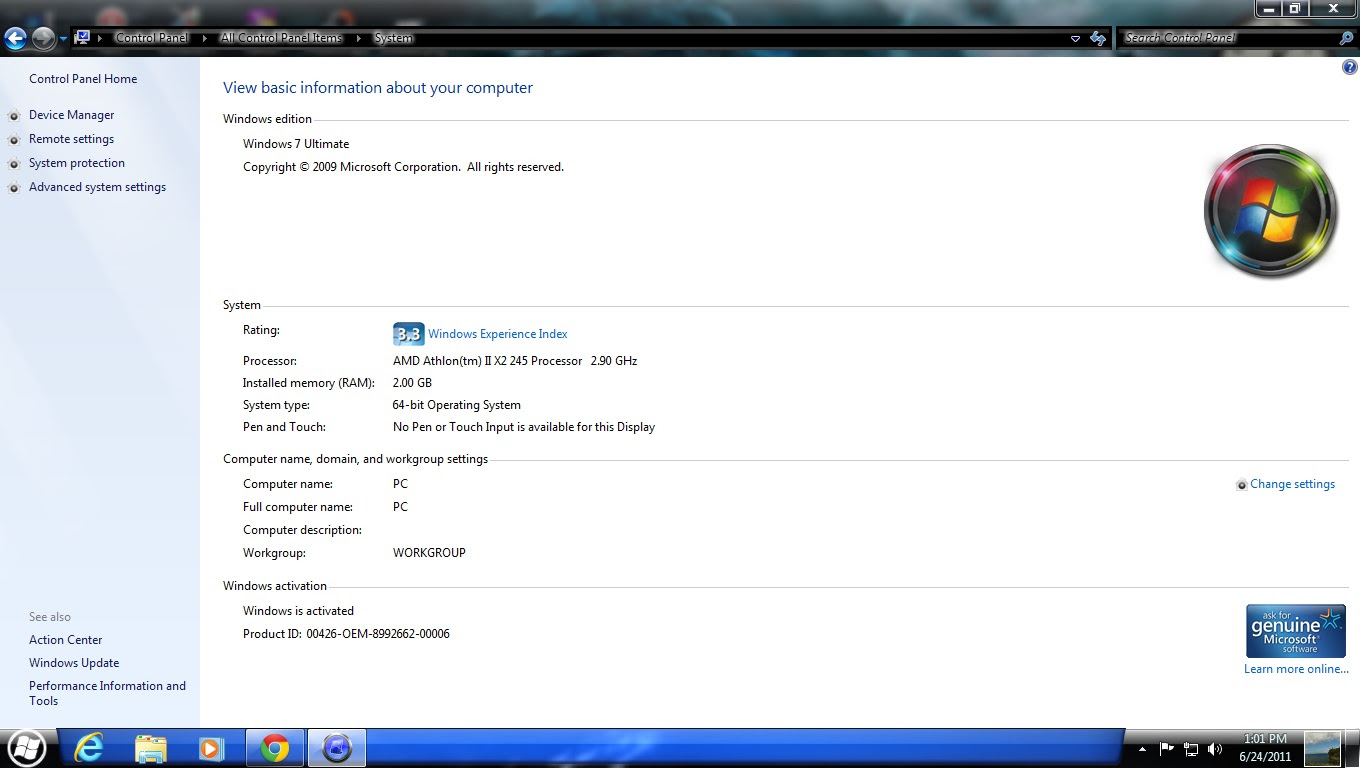Open the recent pages dropdown arrow
This screenshot has width=1360, height=768.
click(x=63, y=39)
